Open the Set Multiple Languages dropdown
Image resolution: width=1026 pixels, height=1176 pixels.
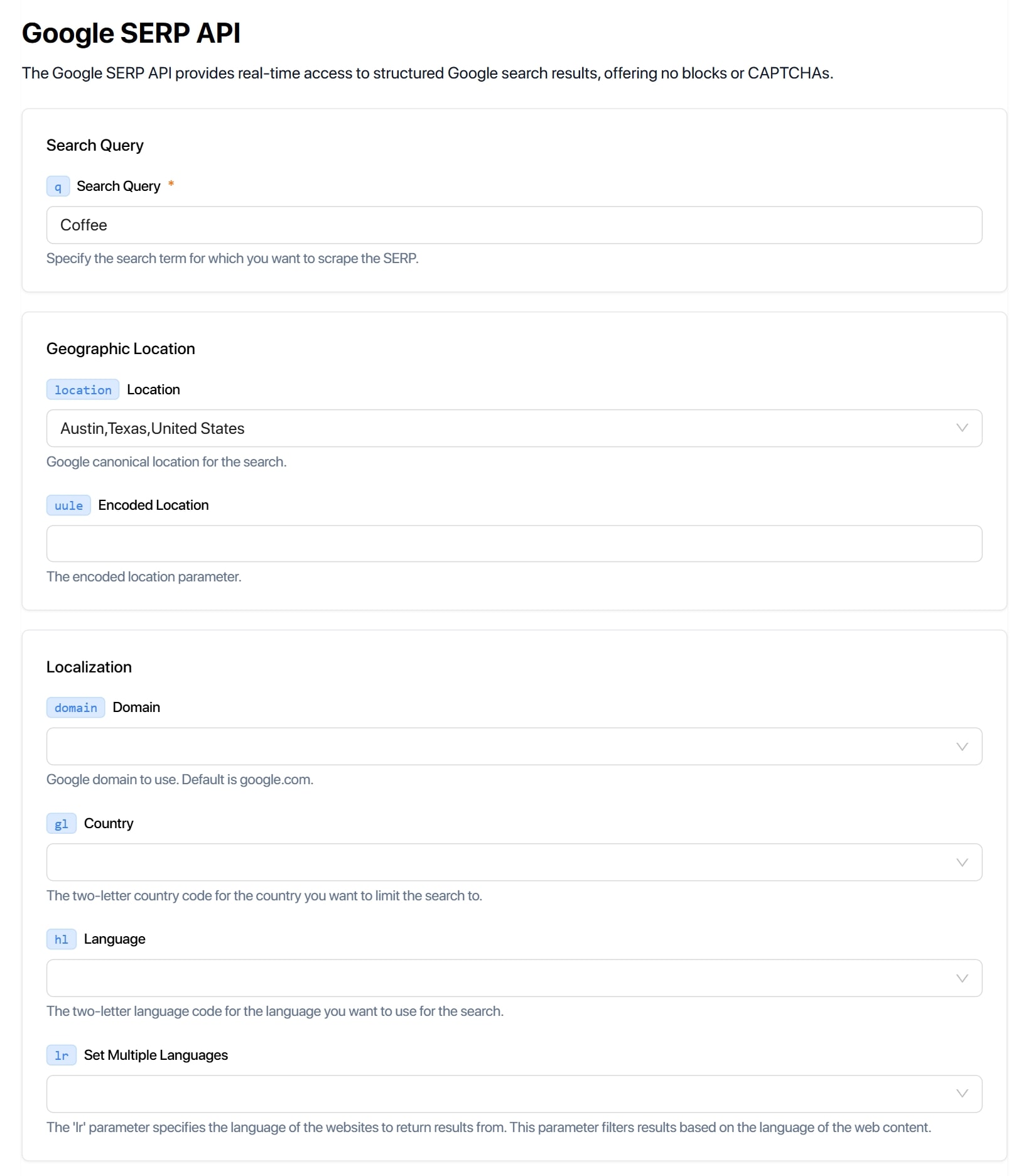961,1094
